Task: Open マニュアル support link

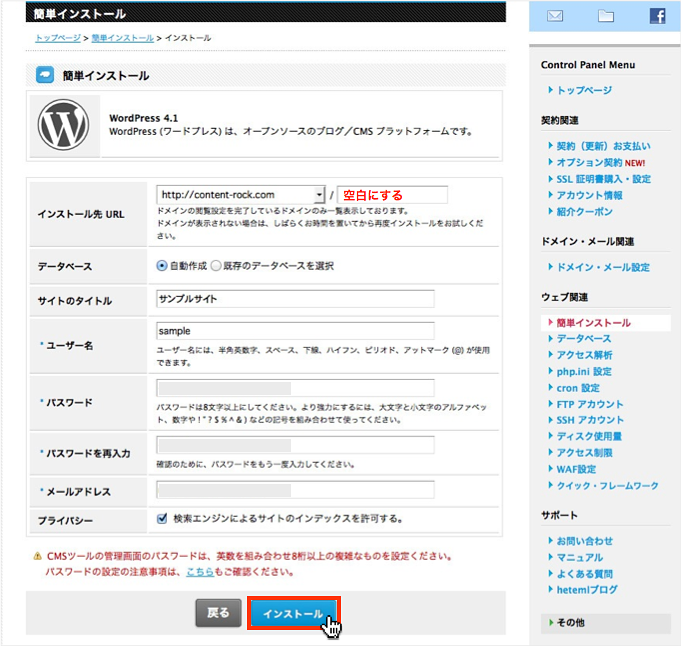Action: (x=580, y=557)
